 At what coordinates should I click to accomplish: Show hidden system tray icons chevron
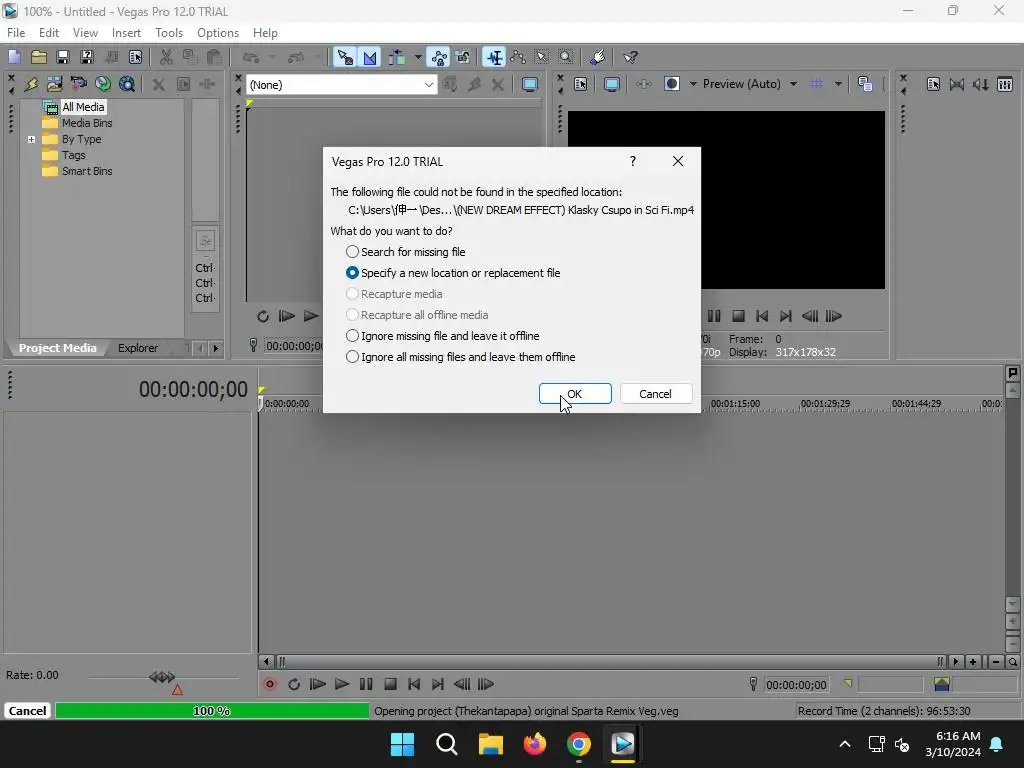click(844, 744)
